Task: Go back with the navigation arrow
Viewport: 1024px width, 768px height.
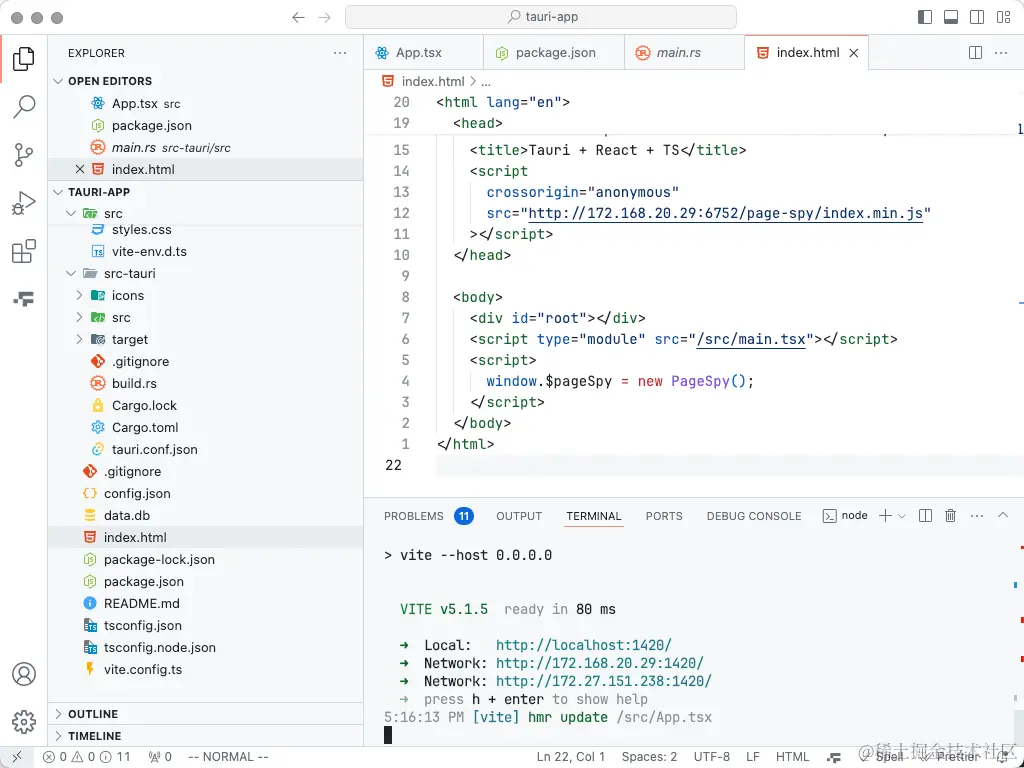Action: [x=298, y=18]
